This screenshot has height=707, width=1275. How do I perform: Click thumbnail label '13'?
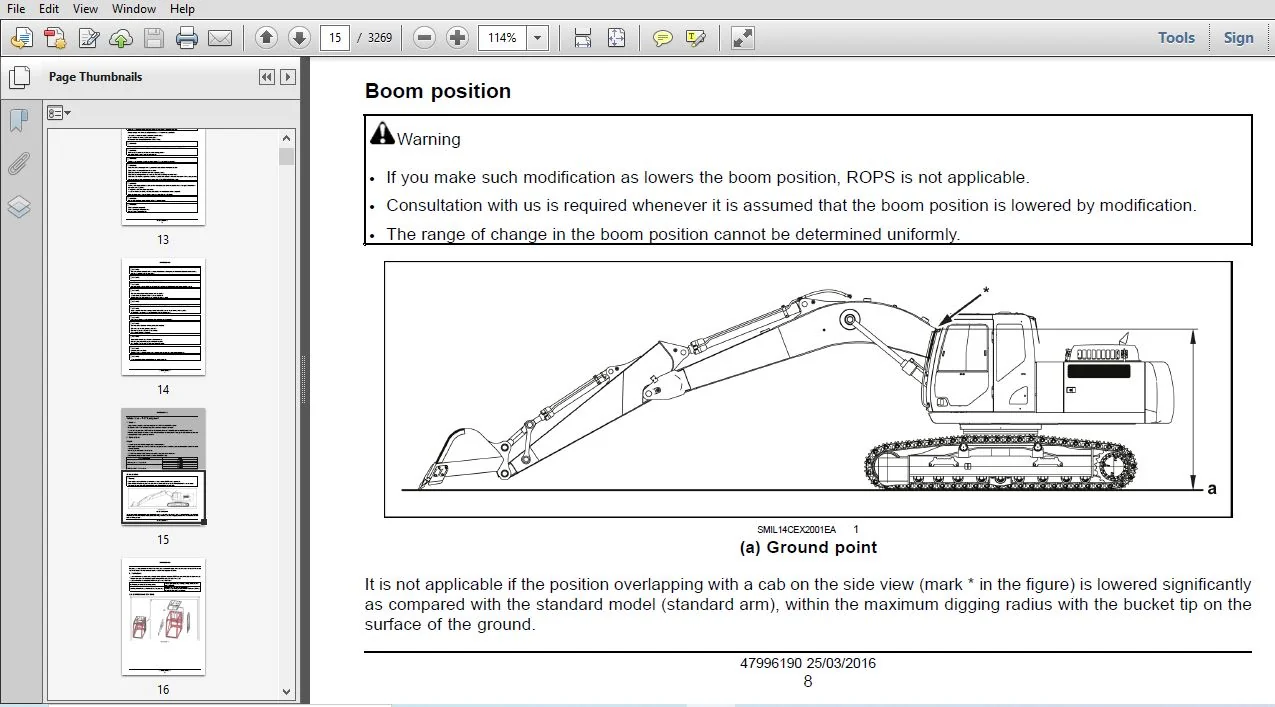click(163, 240)
